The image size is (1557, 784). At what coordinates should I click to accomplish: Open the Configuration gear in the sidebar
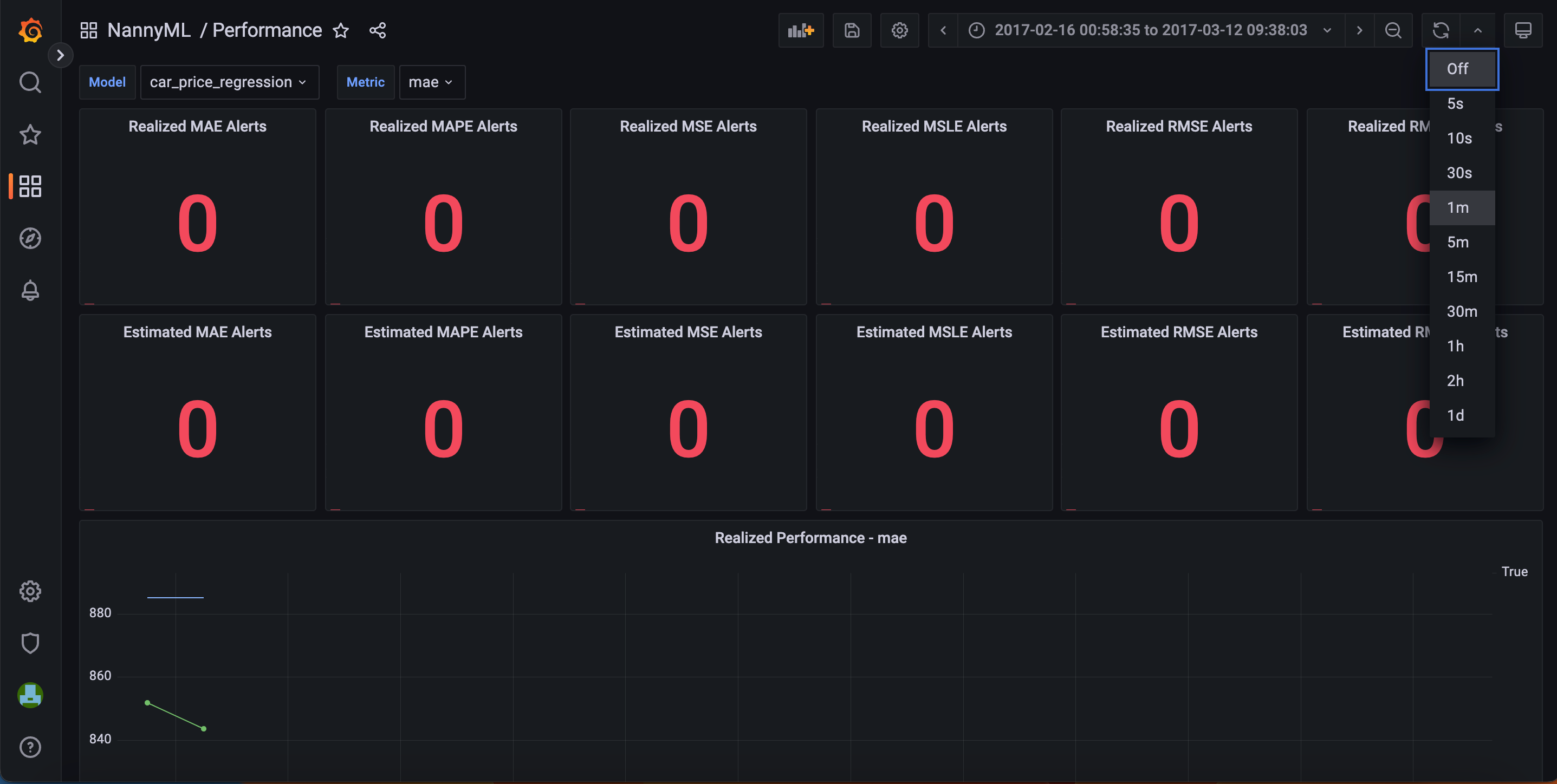point(30,591)
